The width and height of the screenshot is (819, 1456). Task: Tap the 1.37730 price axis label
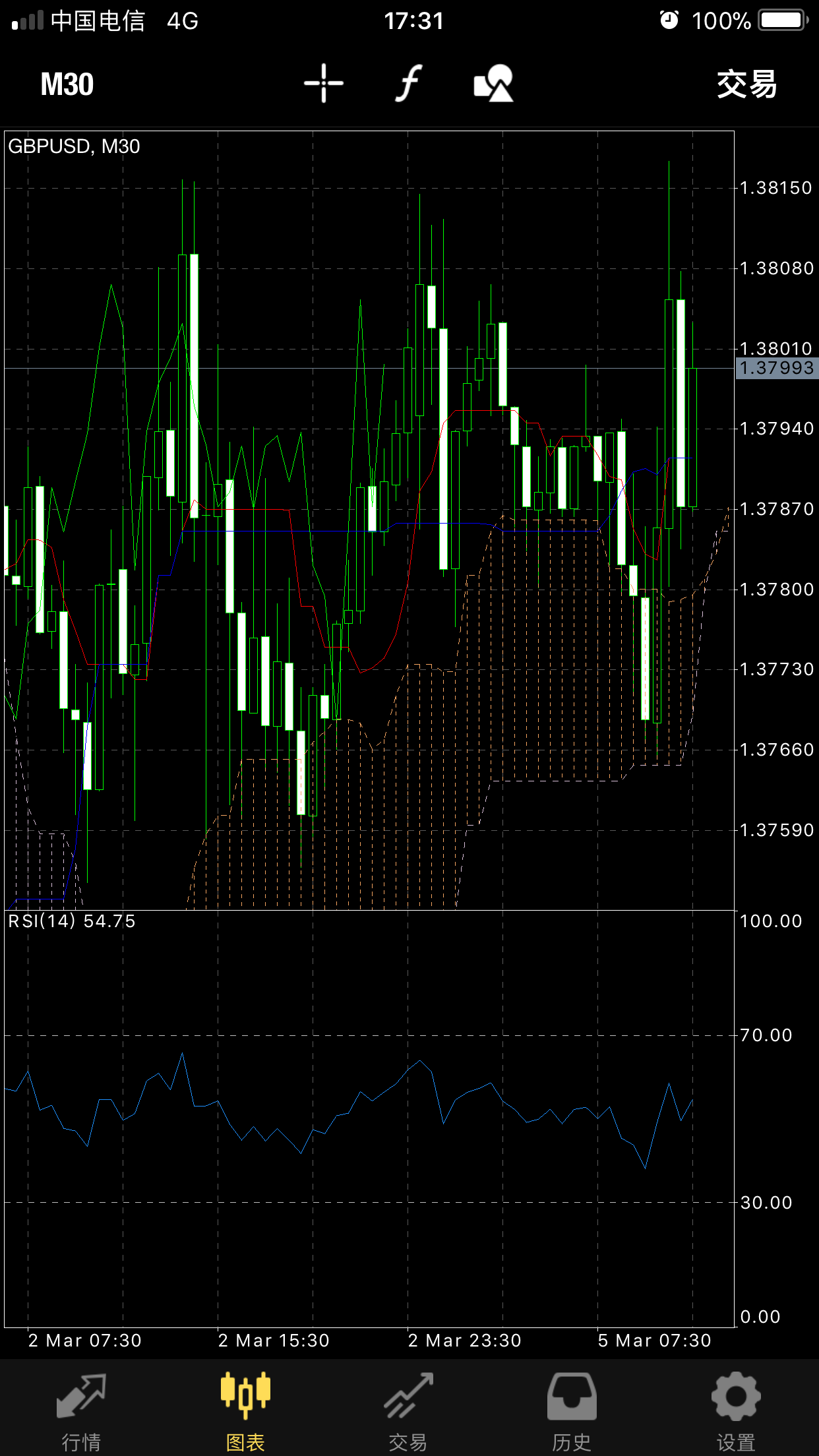coord(777,669)
